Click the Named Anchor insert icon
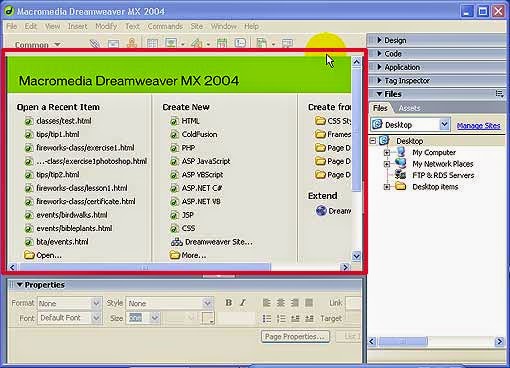The width and height of the screenshot is (510, 368). (x=132, y=43)
